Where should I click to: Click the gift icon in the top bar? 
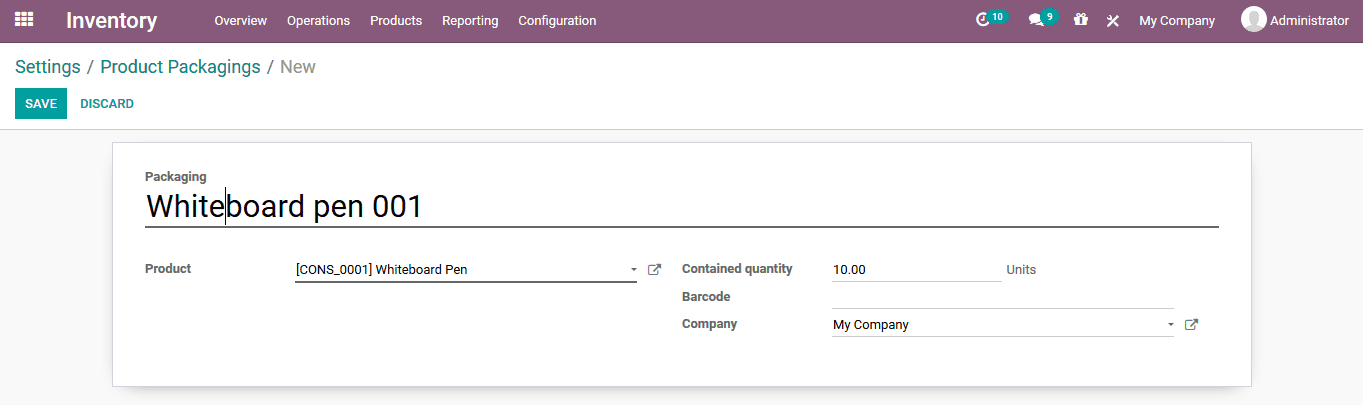coord(1080,20)
